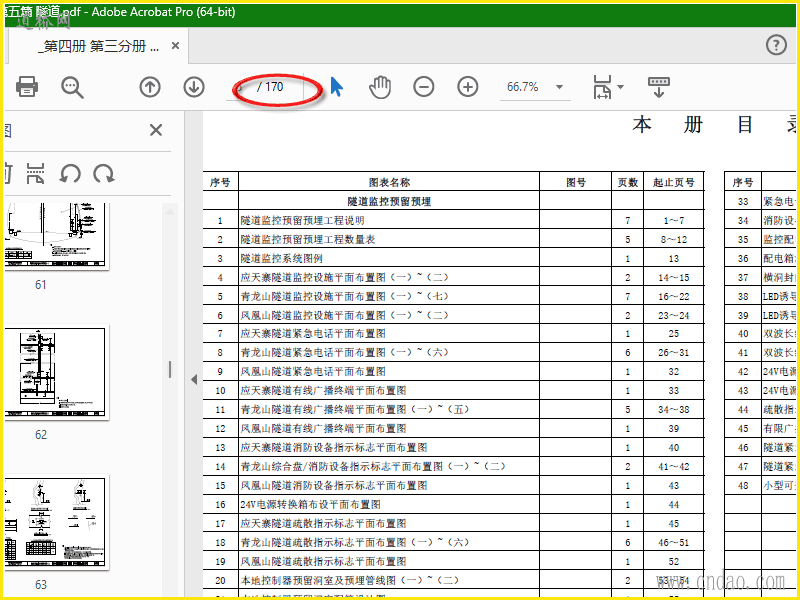Screen dimensions: 800x600
Task: Click page range cell 46~51
Action: tap(673, 542)
